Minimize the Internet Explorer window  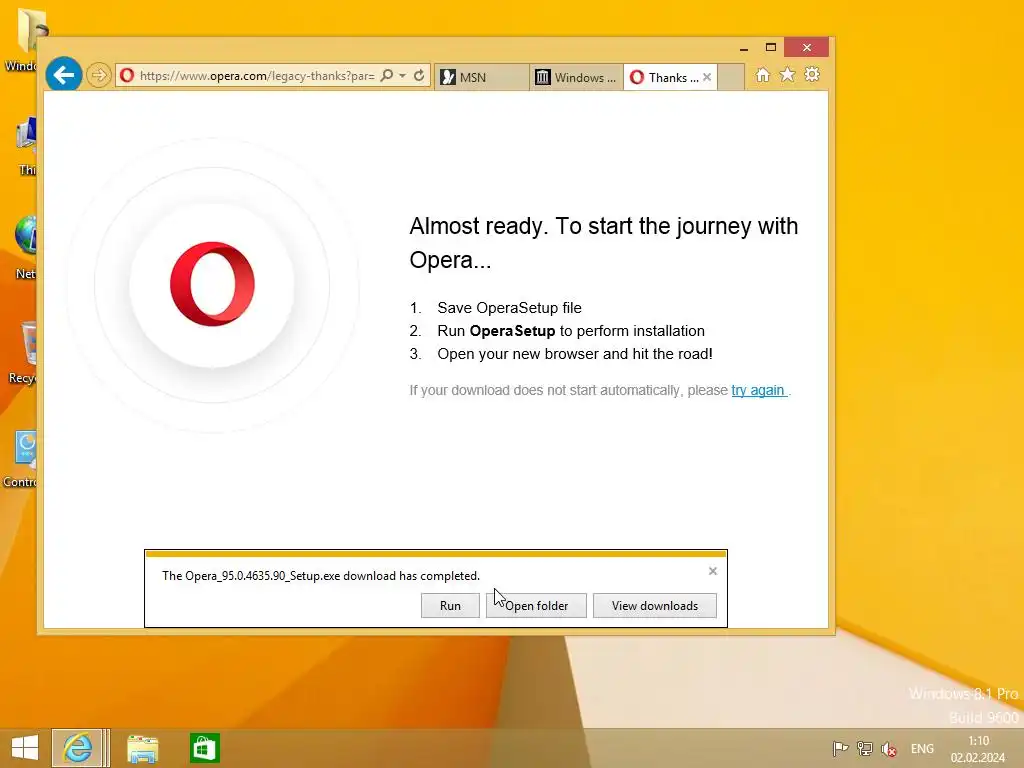click(743, 48)
